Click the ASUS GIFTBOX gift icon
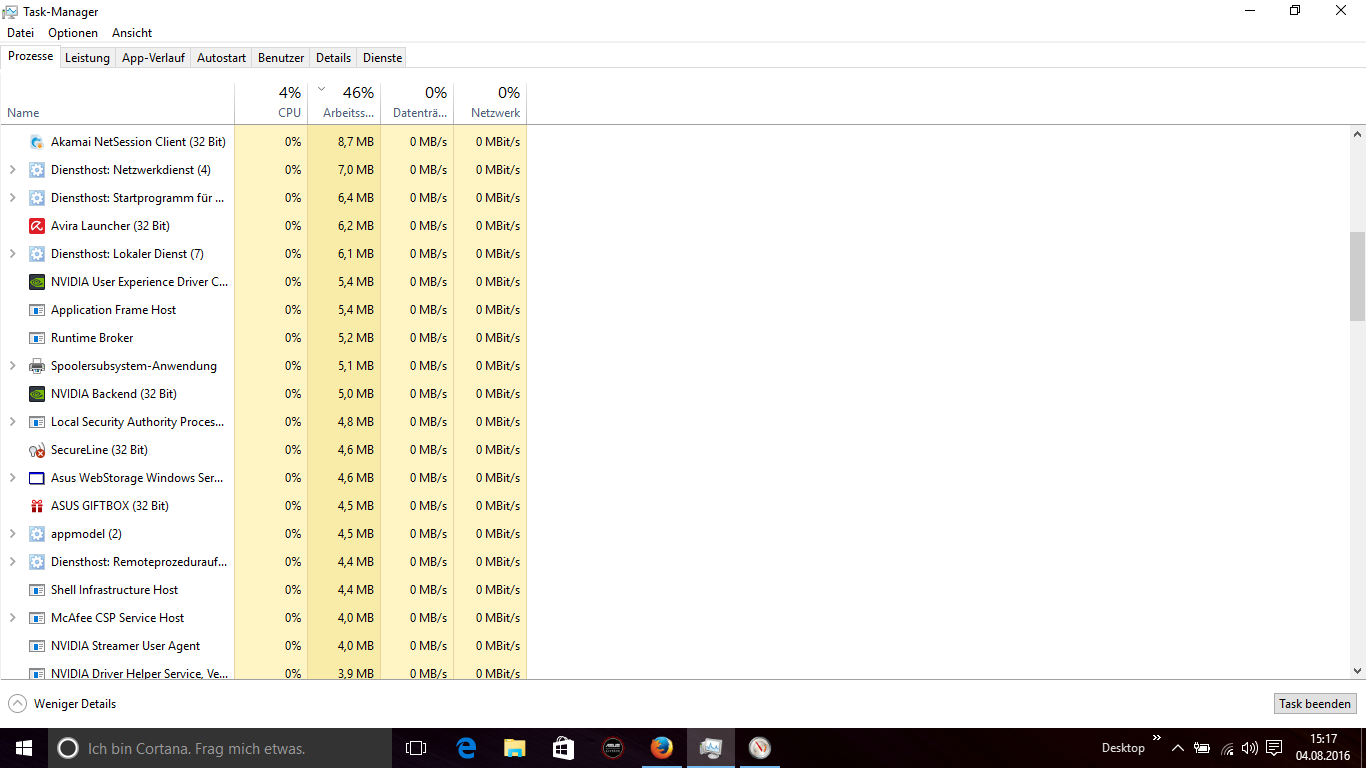The width and height of the screenshot is (1366, 768). click(x=37, y=506)
